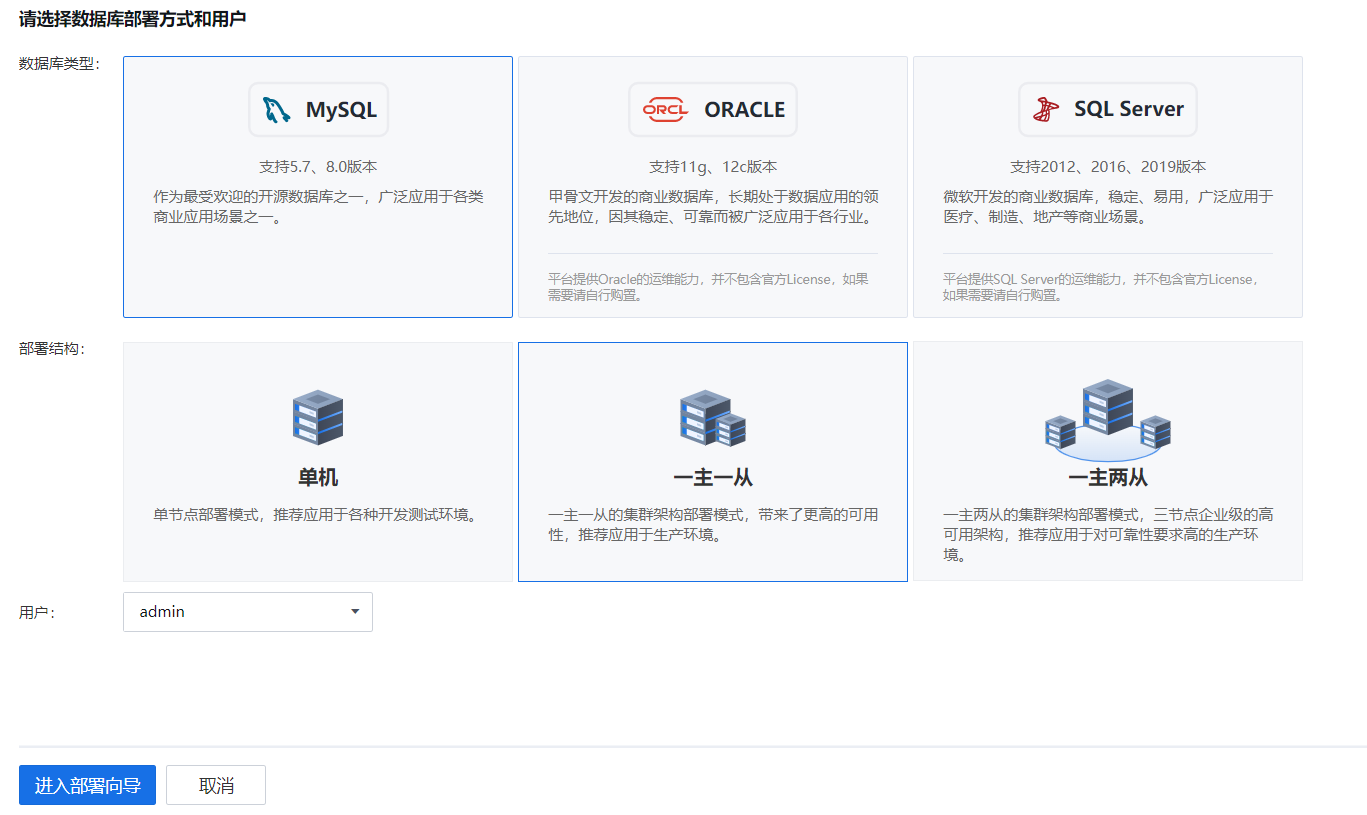Click the 进入部署向导 button
1367x815 pixels.
pyautogui.click(x=87, y=785)
